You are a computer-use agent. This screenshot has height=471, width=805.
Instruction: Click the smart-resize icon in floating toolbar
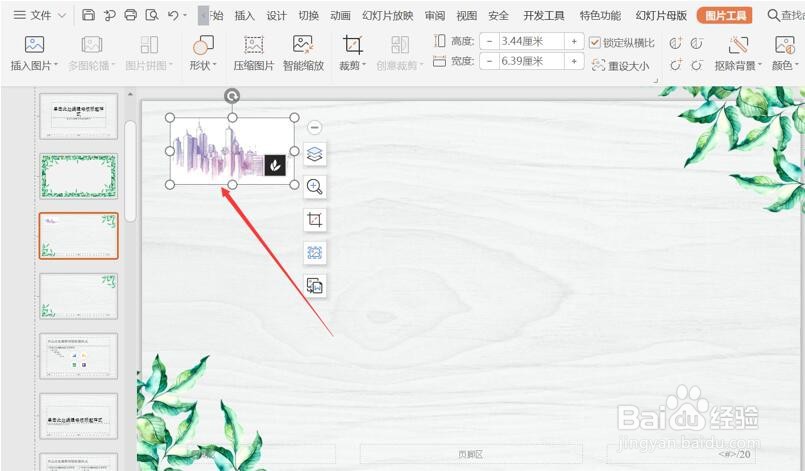click(x=315, y=253)
